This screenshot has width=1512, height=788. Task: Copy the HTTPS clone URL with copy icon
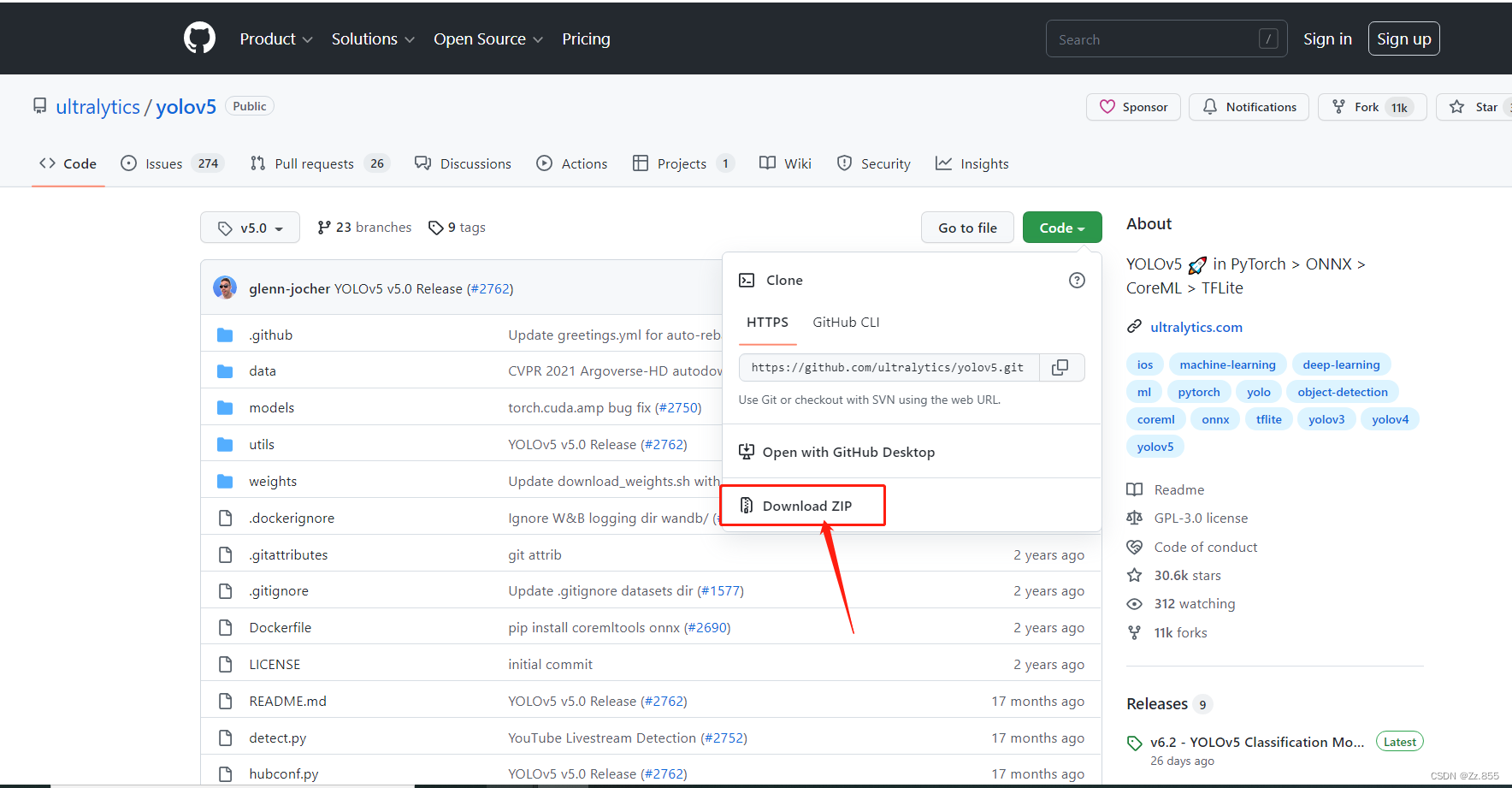point(1060,367)
